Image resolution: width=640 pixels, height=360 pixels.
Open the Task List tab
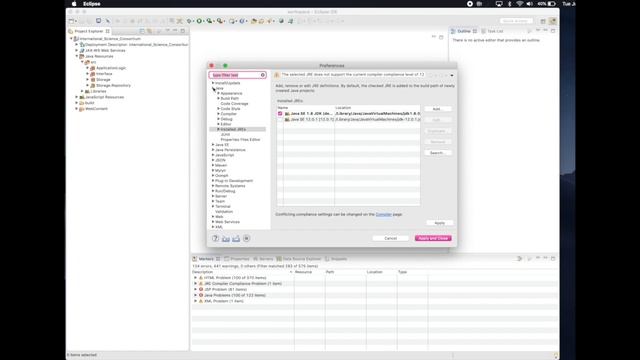pyautogui.click(x=492, y=31)
